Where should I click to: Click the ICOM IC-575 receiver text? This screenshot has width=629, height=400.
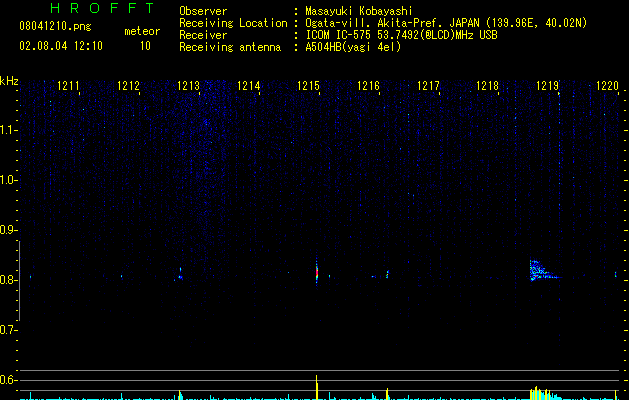tap(401, 35)
